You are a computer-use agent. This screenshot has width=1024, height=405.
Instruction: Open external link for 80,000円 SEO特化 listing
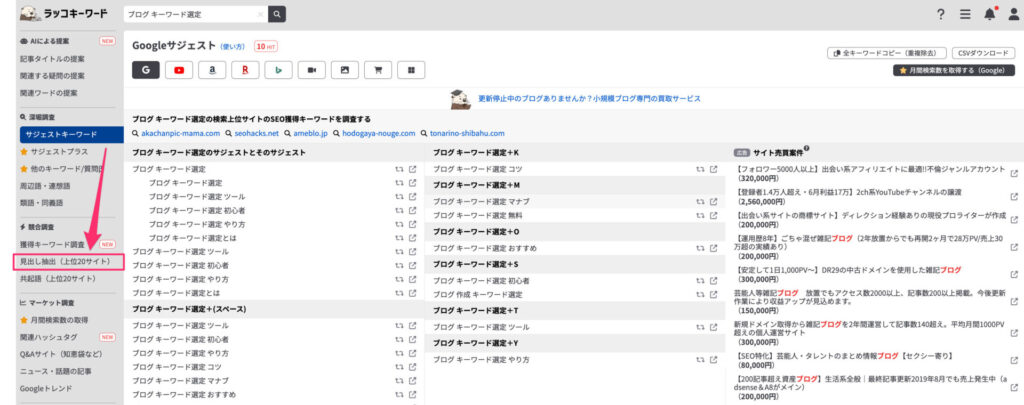(x=1014, y=360)
